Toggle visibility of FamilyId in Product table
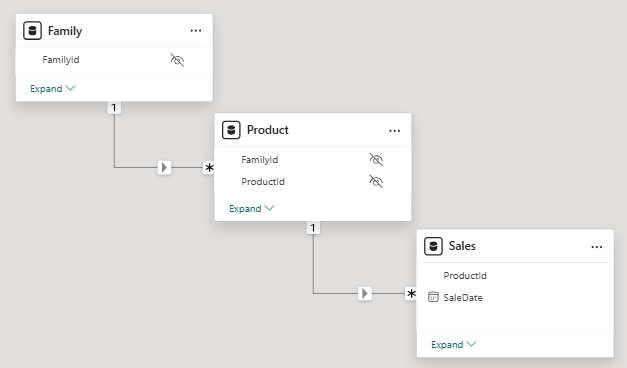The width and height of the screenshot is (627, 368). (x=376, y=160)
